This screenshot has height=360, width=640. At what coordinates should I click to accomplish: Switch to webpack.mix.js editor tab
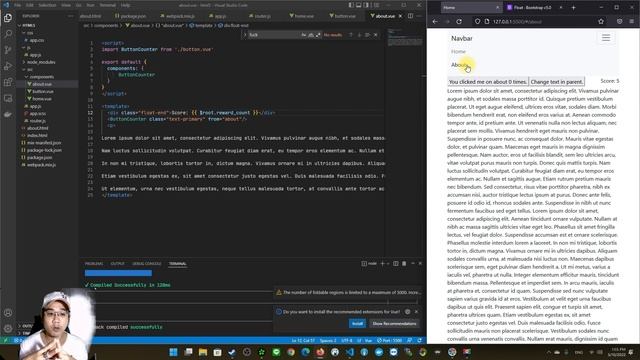pyautogui.click(x=178, y=16)
